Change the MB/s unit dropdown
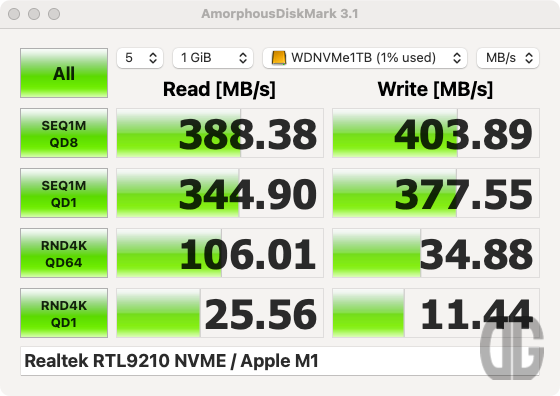 [508, 58]
